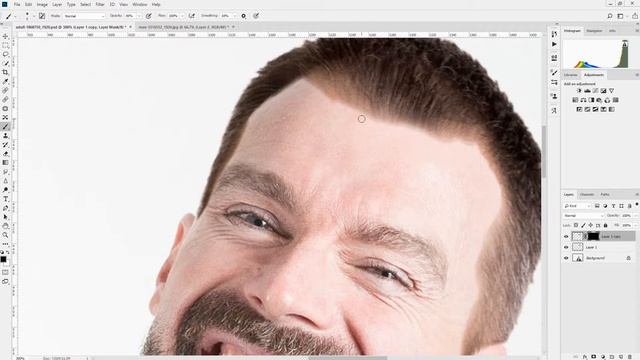Add a Brightness/Contrast adjustment
The height and width of the screenshot is (360, 640).
(x=579, y=91)
